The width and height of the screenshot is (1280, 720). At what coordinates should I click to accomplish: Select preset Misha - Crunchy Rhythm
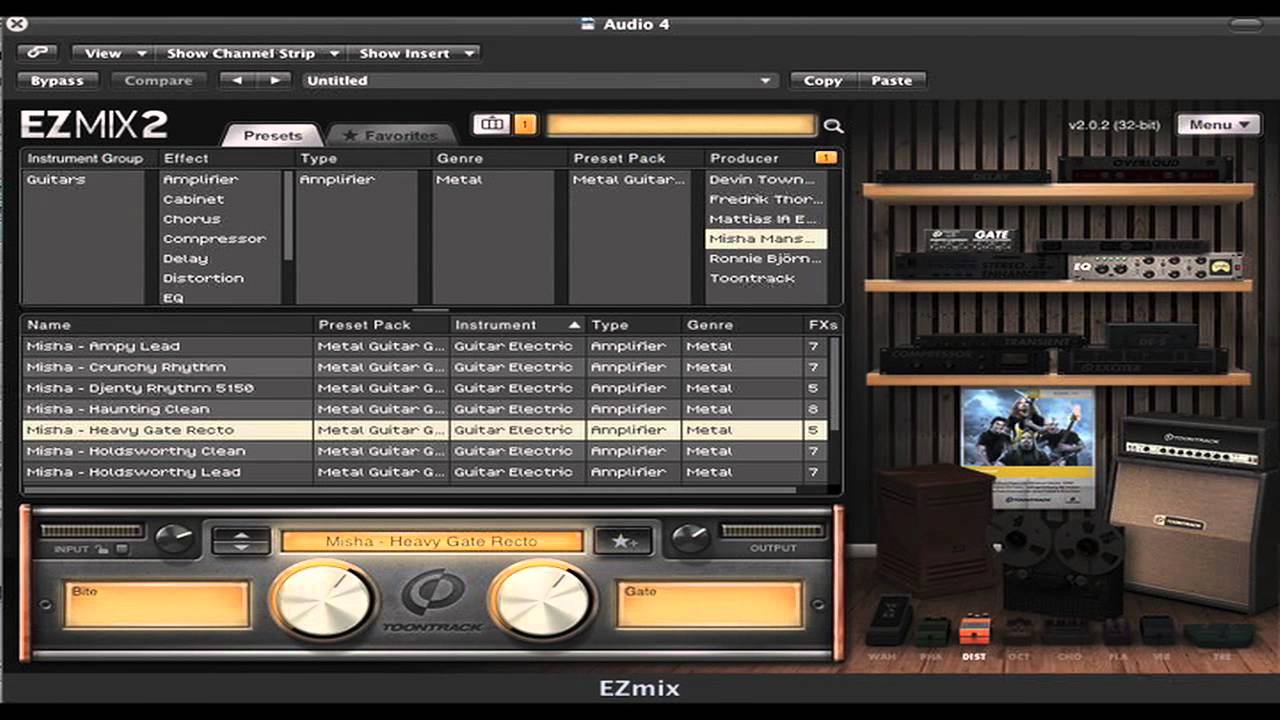pyautogui.click(x=425, y=367)
